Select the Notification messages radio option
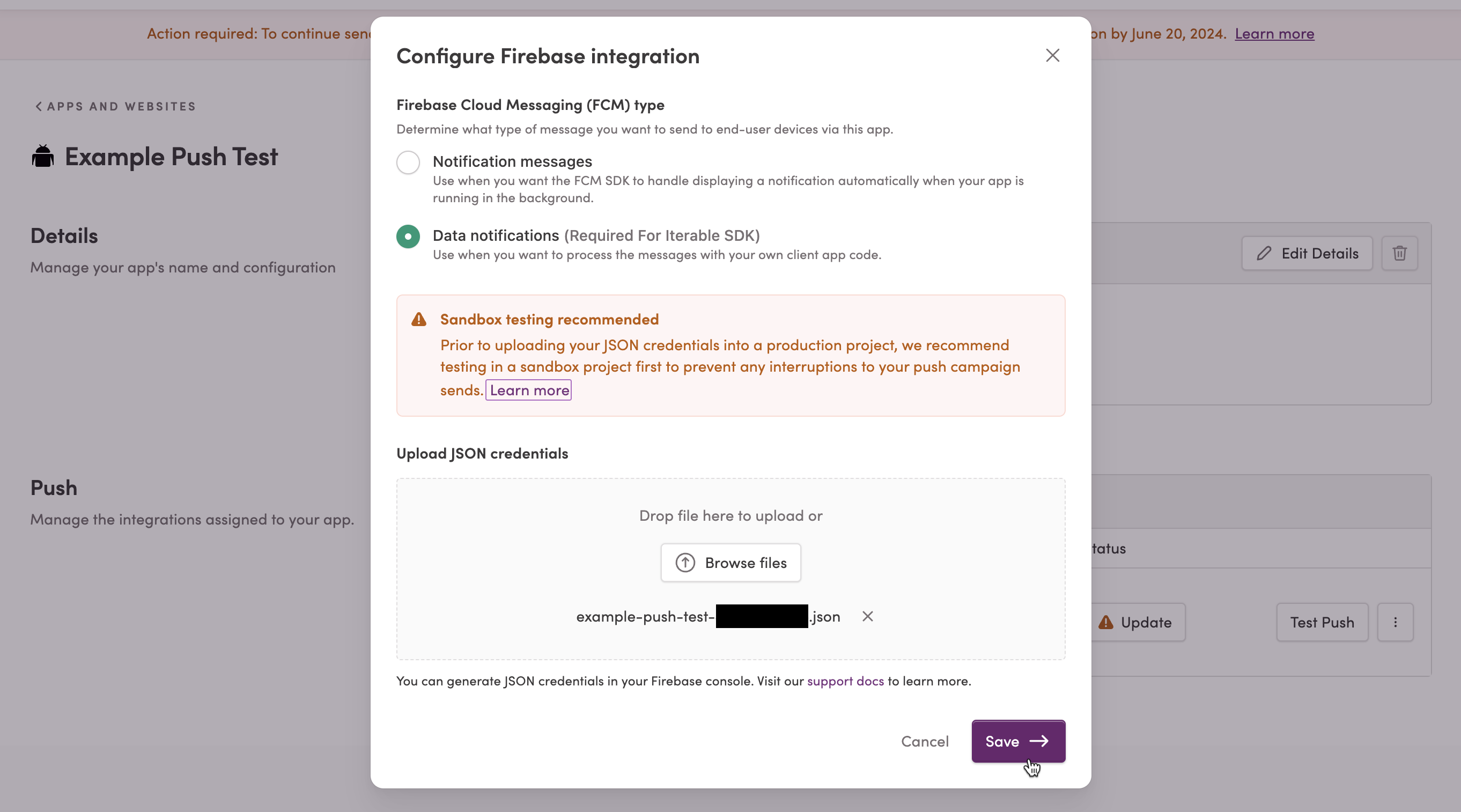 point(408,163)
